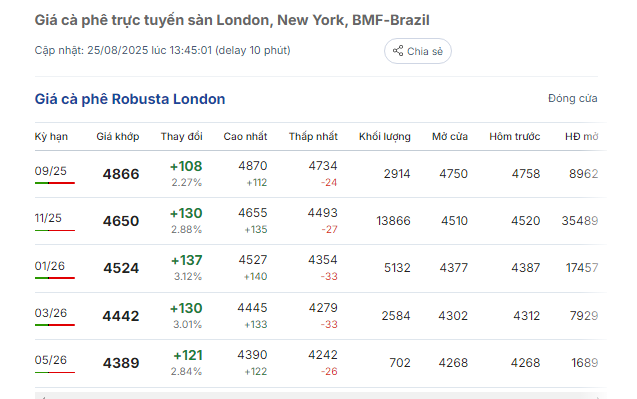
Task: Open the 01/26 contract row
Action: tap(320, 268)
